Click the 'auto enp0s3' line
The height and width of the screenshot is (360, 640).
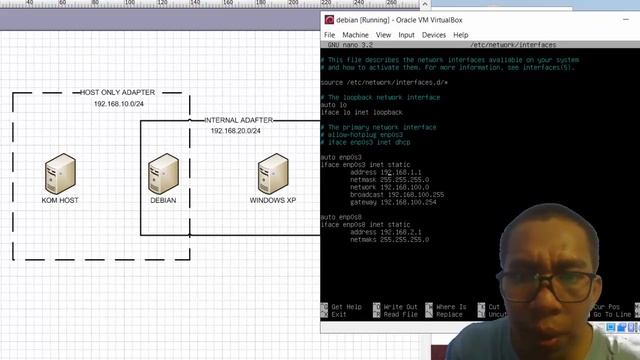point(341,157)
